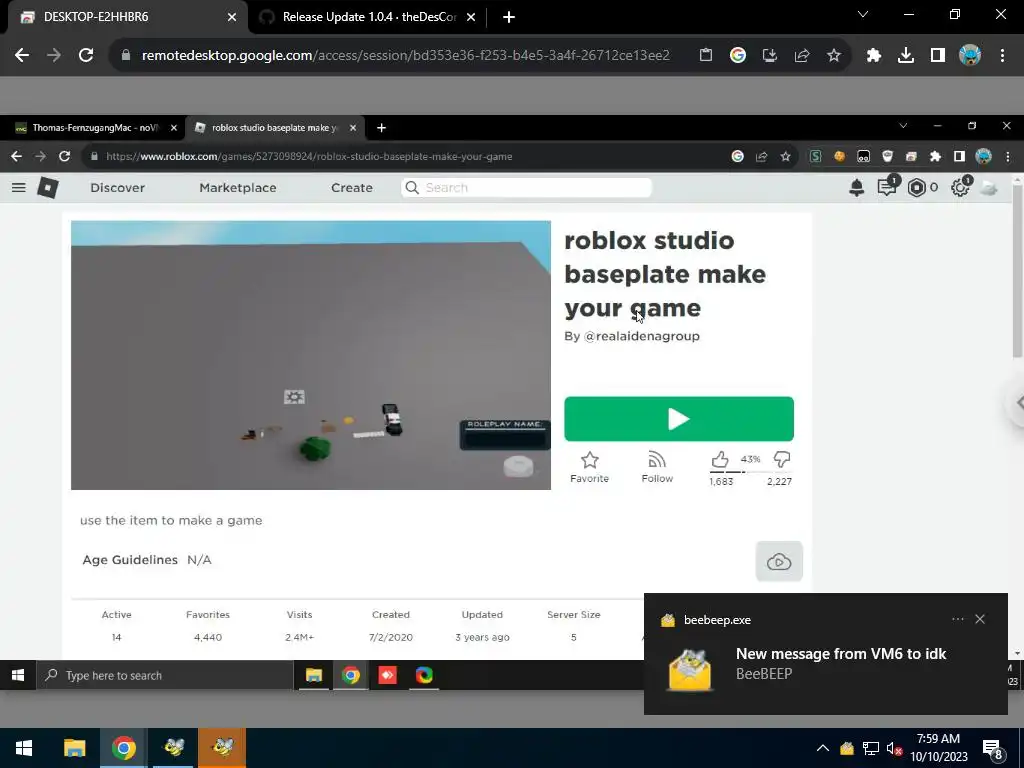Click the remote Windows Start button
The image size is (1024, 768).
(x=18, y=675)
